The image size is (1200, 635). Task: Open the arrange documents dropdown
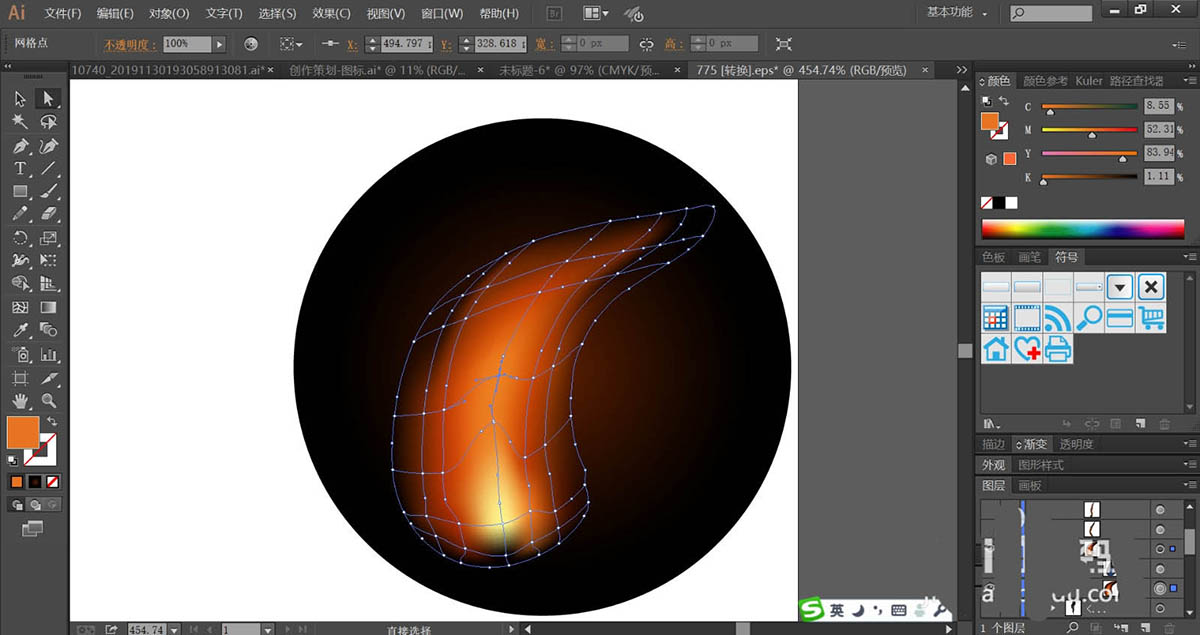point(595,13)
